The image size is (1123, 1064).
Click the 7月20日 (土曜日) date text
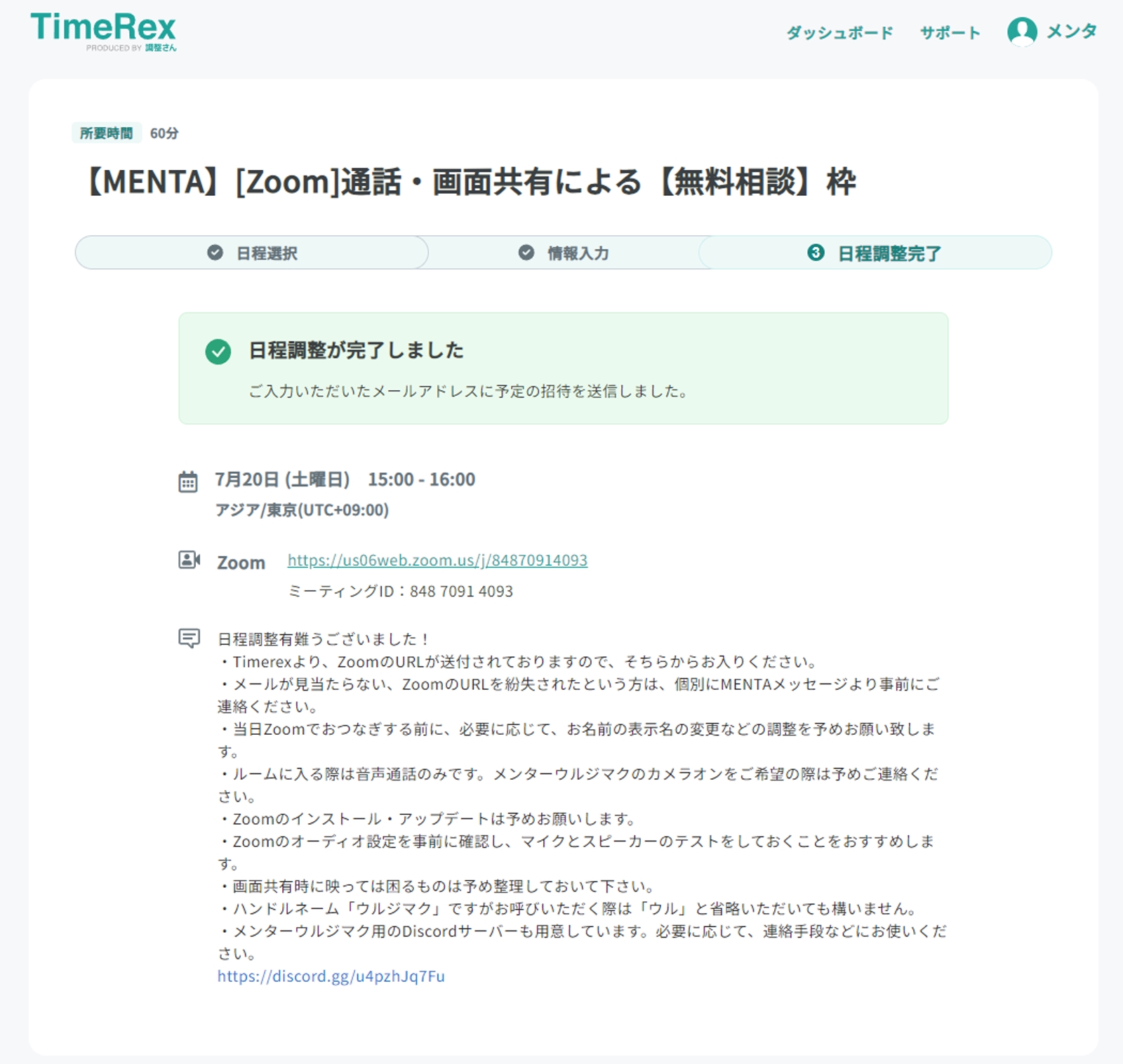[282, 479]
